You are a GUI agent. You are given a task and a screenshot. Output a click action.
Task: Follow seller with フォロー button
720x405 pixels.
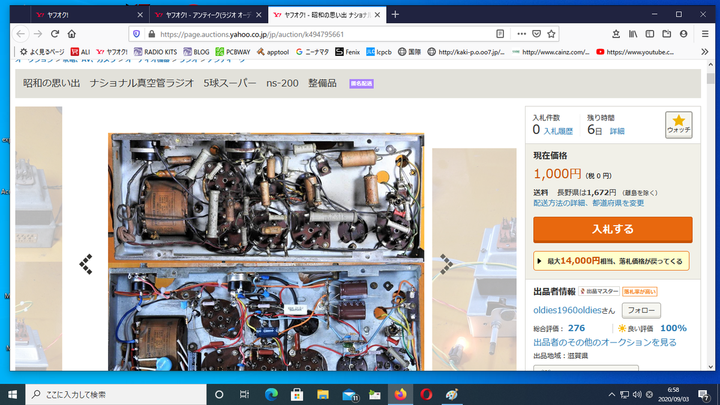pyautogui.click(x=641, y=310)
